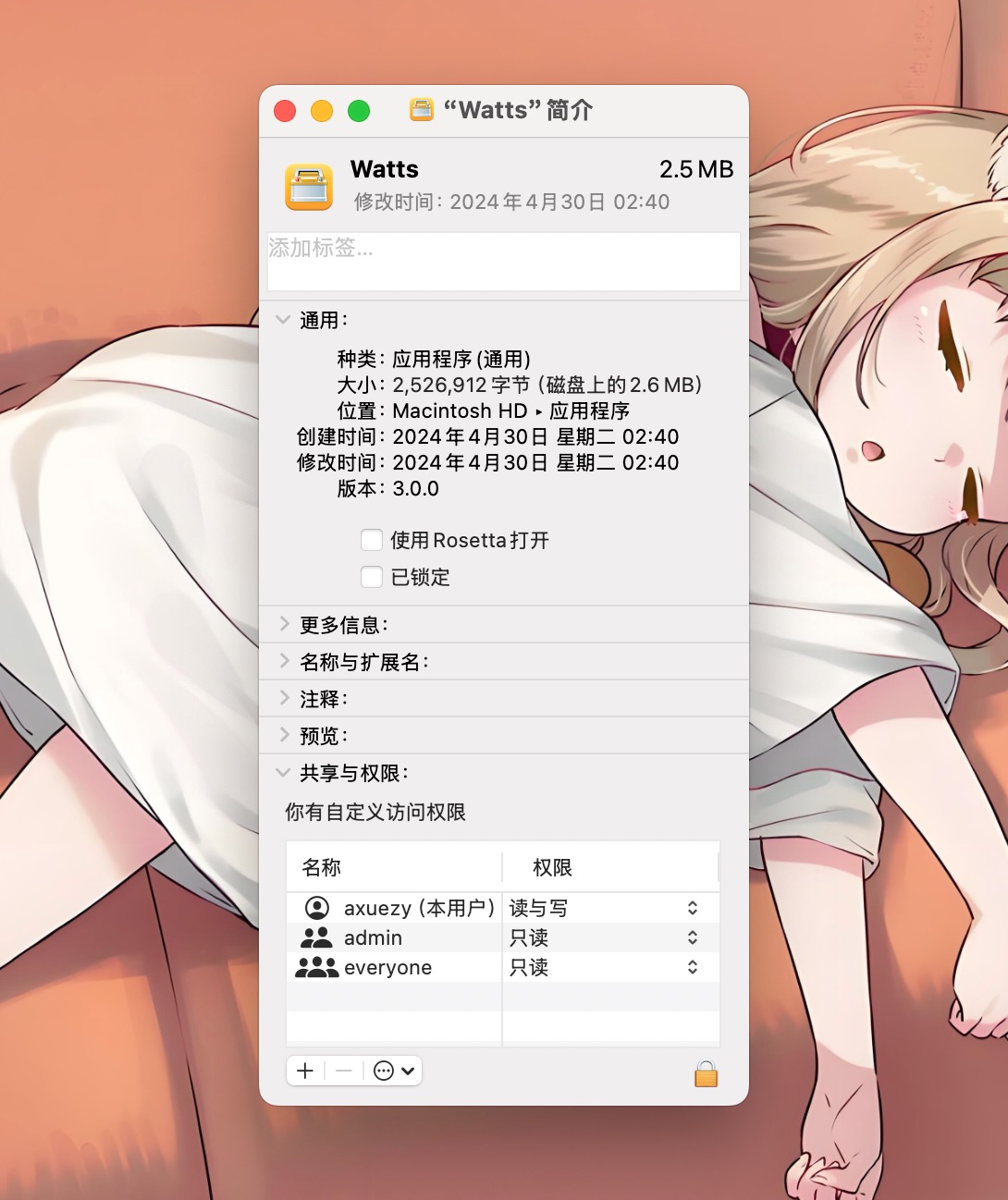1008x1200 pixels.
Task: Expand the 预览 section
Action: click(x=284, y=735)
